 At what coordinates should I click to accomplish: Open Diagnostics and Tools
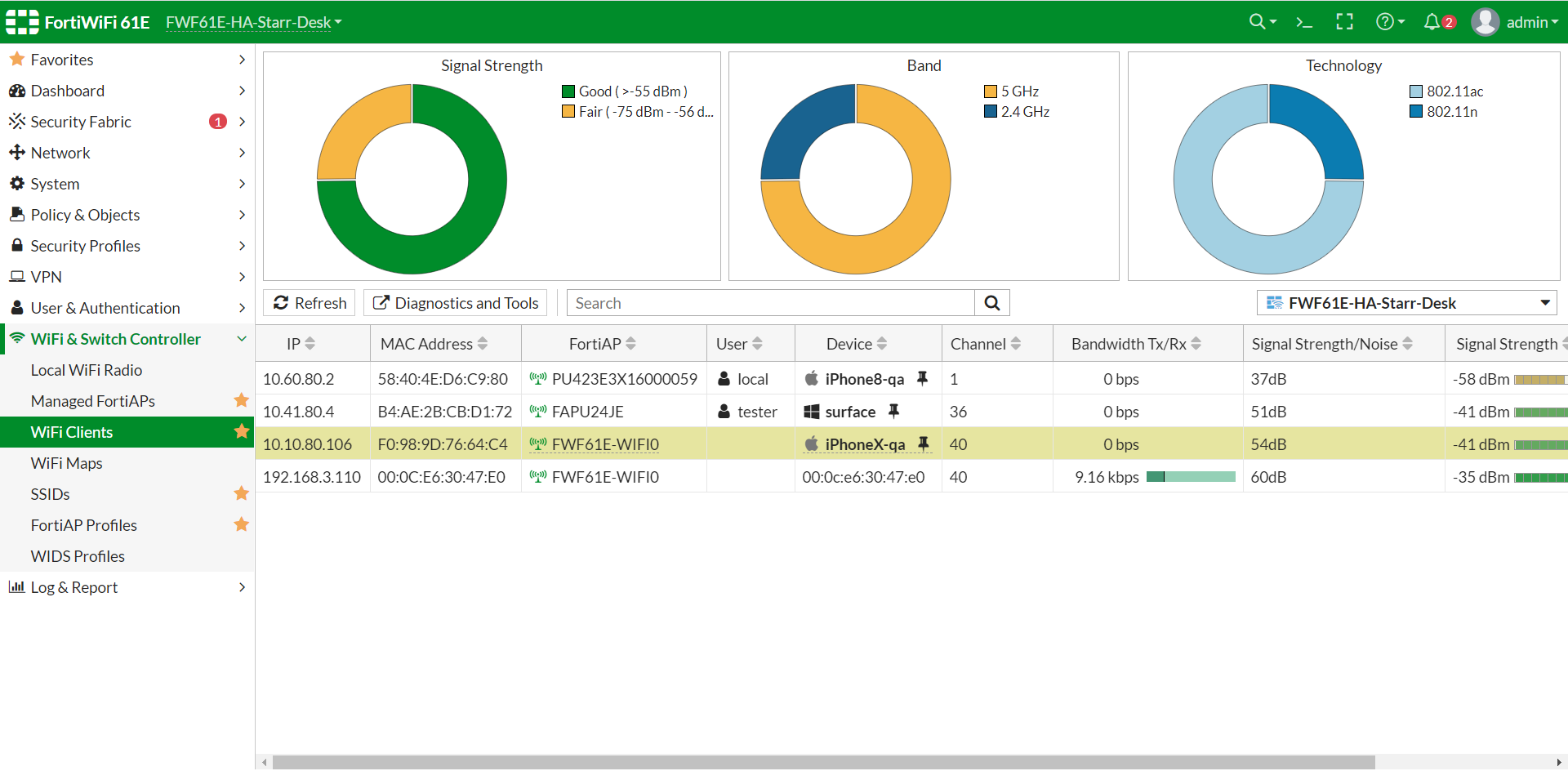[456, 303]
